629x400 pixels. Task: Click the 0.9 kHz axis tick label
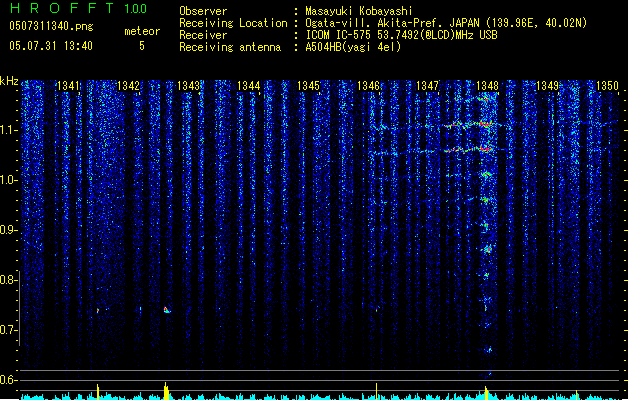click(x=9, y=230)
